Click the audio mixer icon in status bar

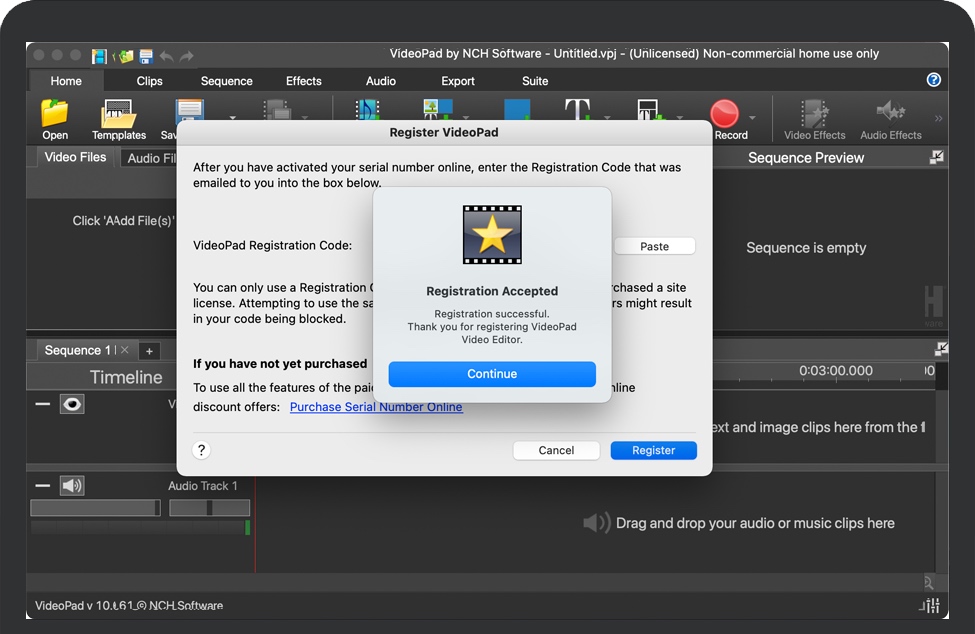tap(929, 606)
